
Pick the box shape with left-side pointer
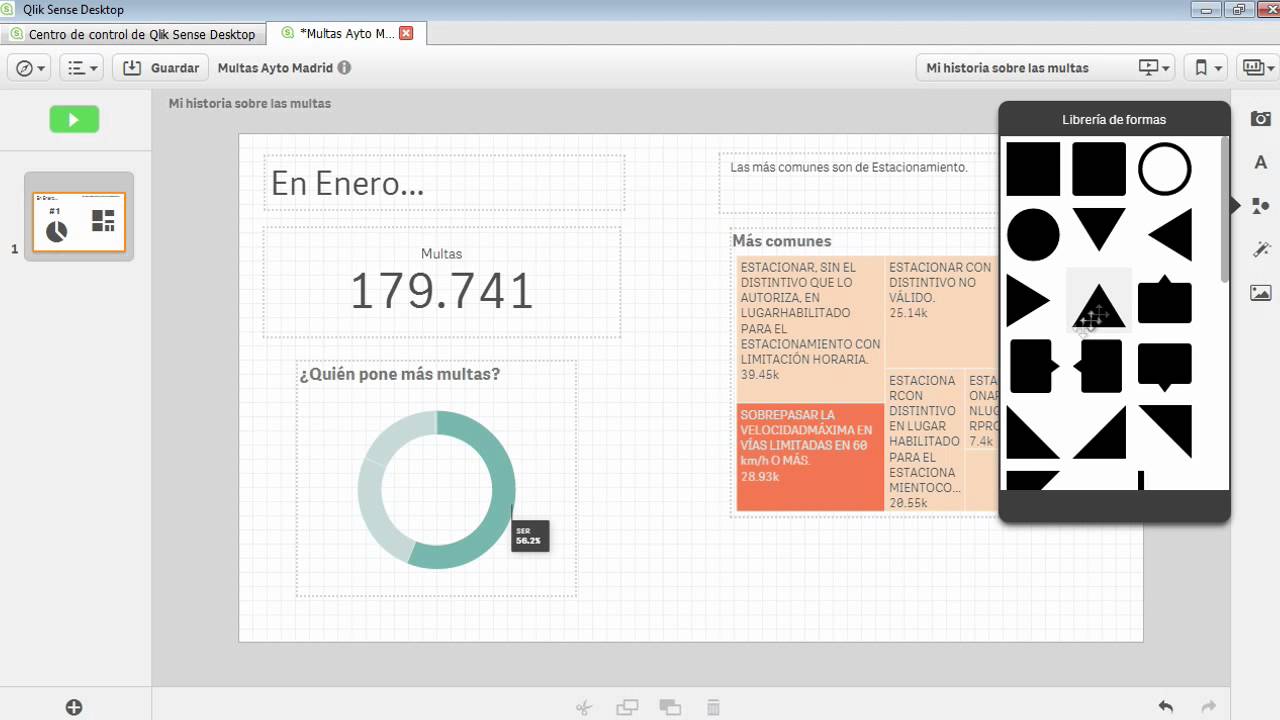coord(1097,366)
